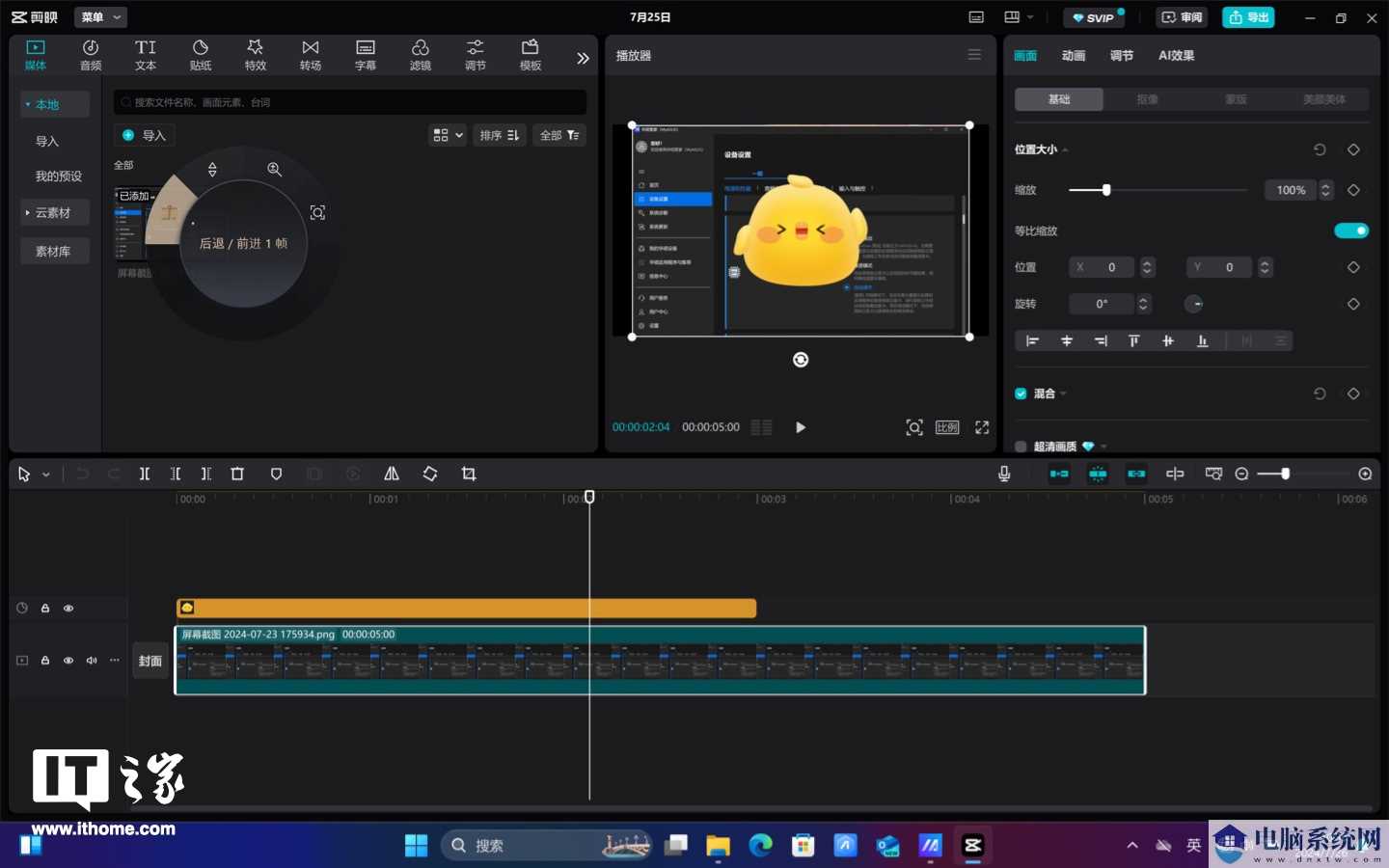This screenshot has height=868, width=1389.
Task: Open 素材库 material library
Action: click(x=55, y=251)
